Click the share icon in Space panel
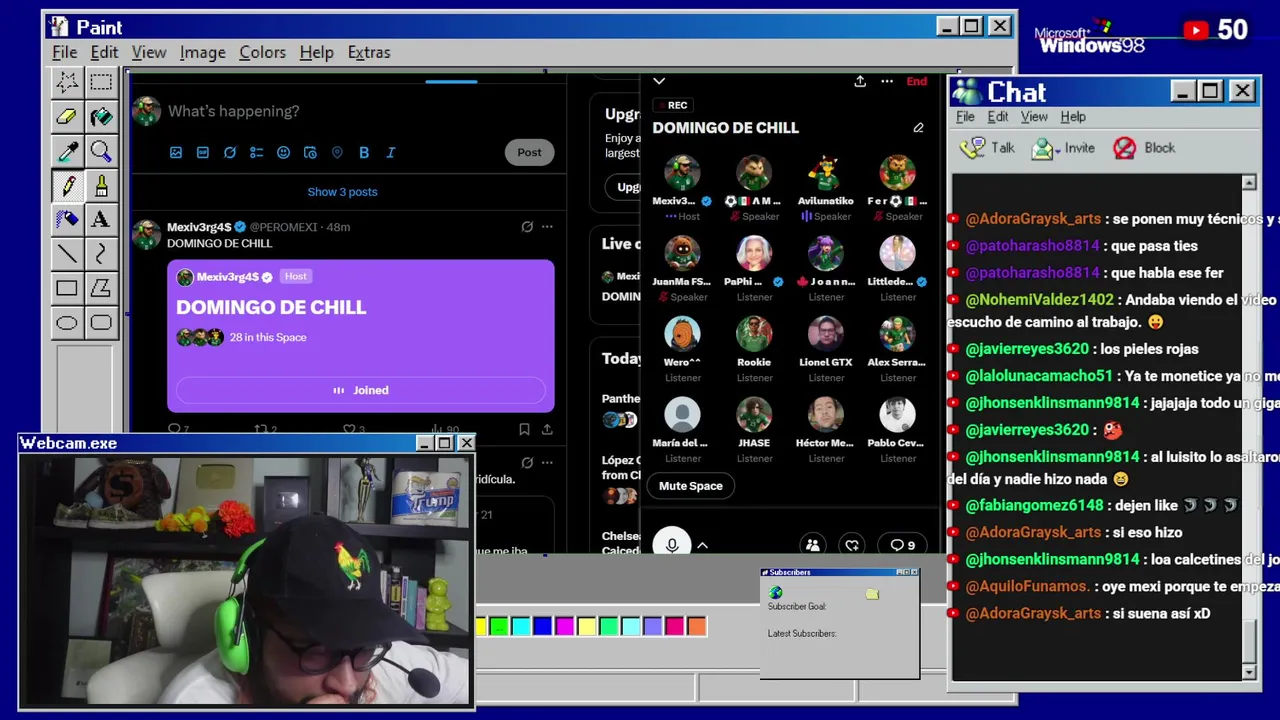Screen dimensions: 1280x720 tap(860, 81)
